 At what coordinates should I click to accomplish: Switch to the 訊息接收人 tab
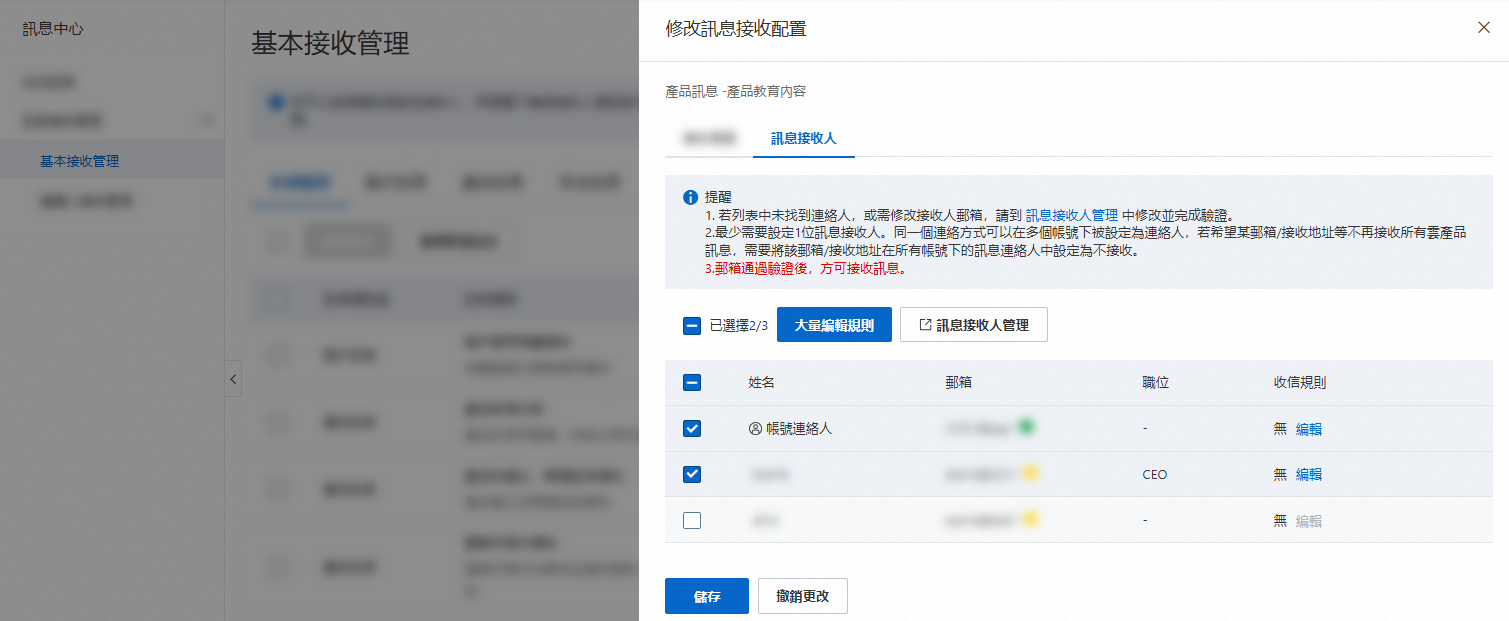pos(803,139)
